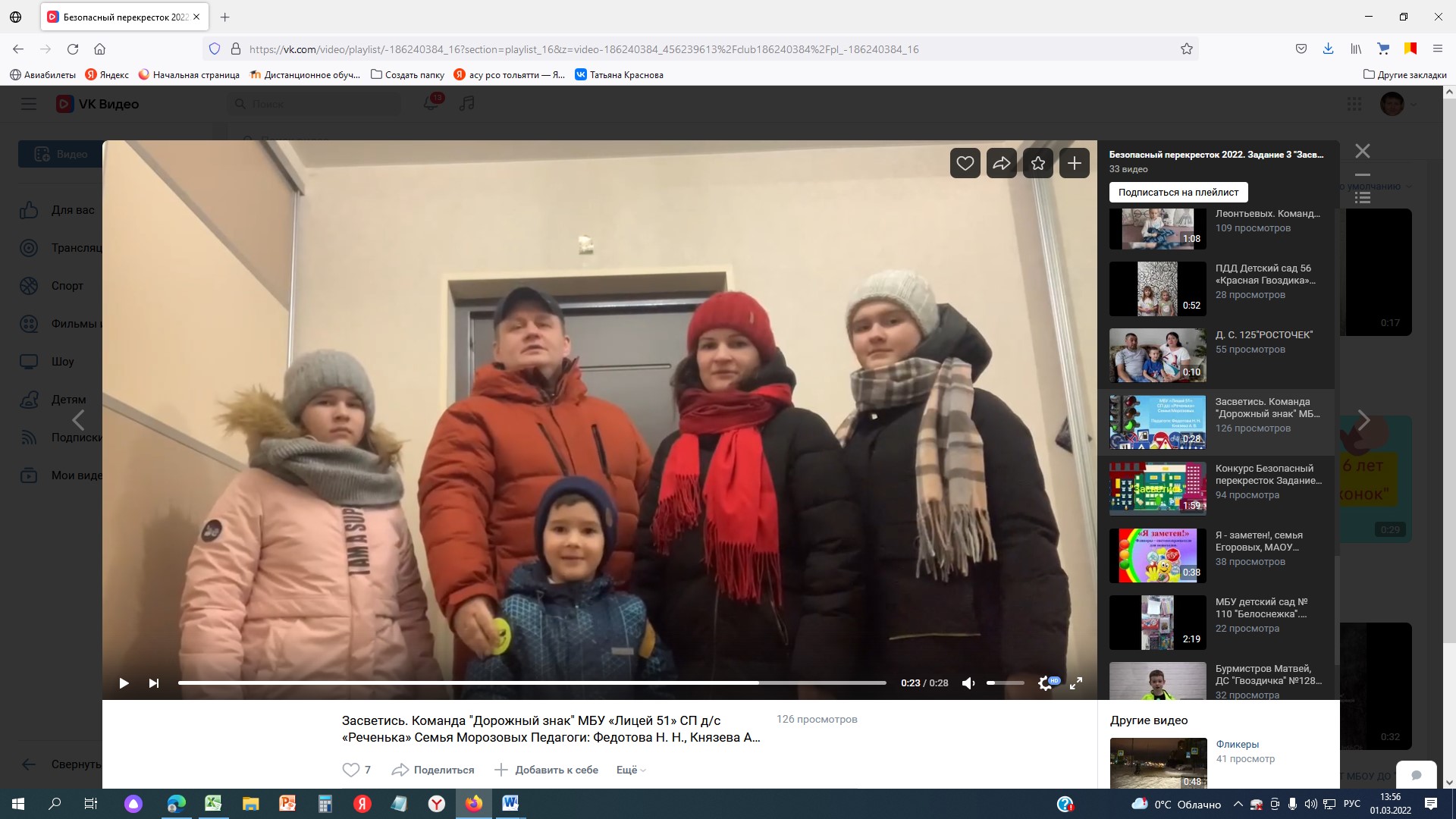Open Авиабилеты bookmark

pyautogui.click(x=42, y=74)
